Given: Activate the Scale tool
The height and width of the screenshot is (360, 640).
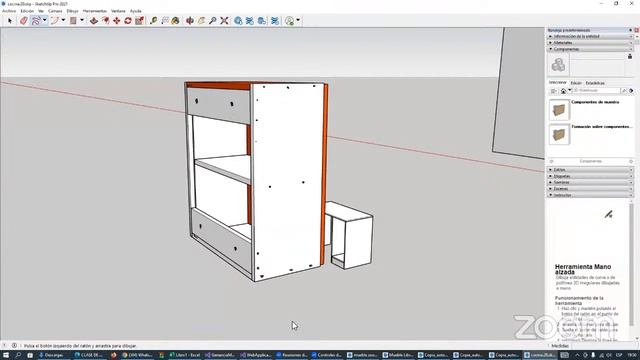Looking at the screenshot, I should tap(140, 20).
